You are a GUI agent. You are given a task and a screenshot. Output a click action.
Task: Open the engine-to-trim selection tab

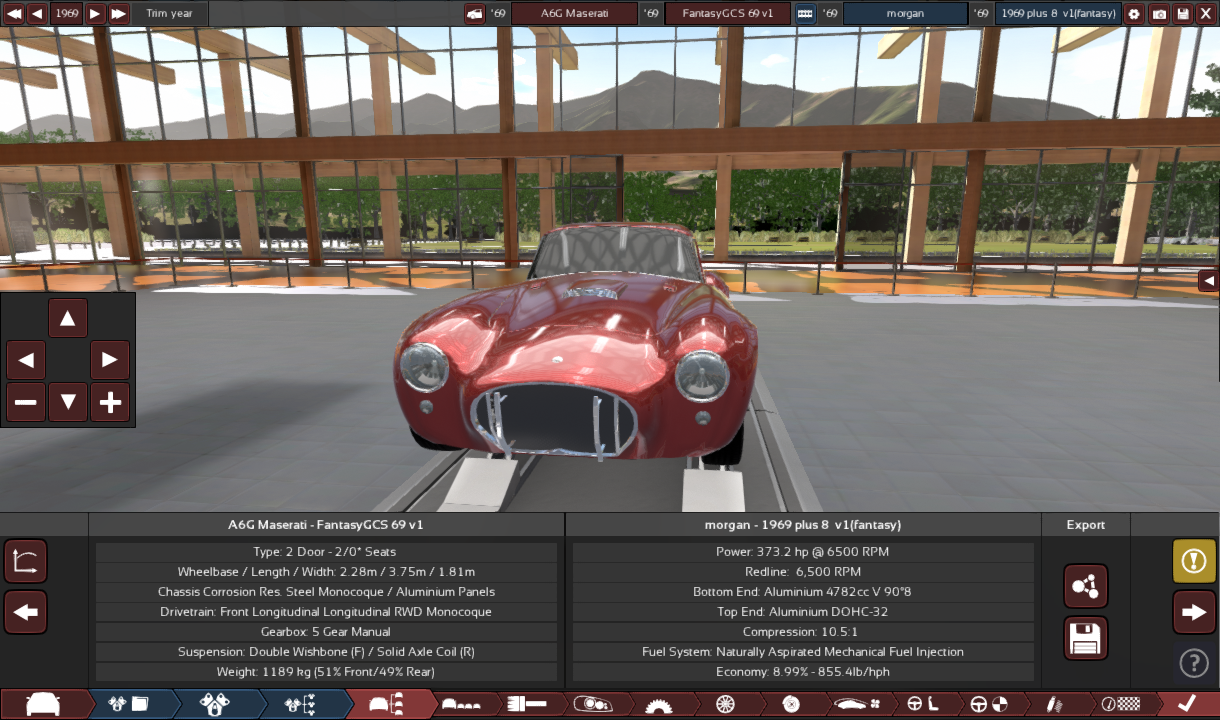(x=300, y=704)
